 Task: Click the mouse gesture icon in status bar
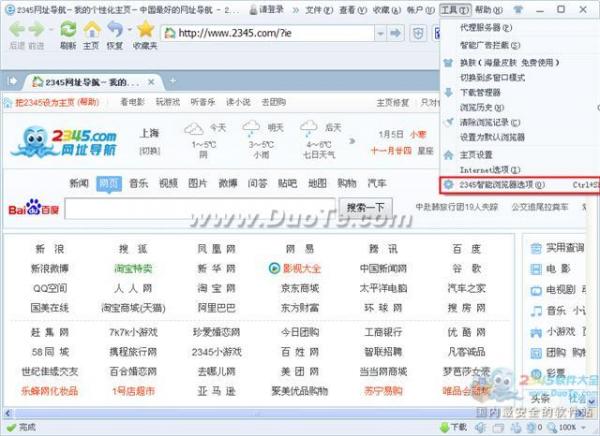click(516, 427)
